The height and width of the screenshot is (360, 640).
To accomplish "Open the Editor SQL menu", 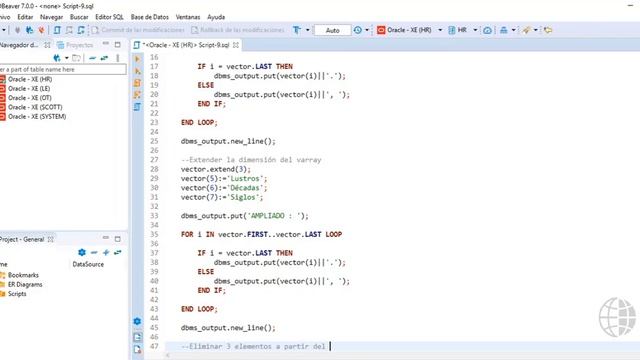I will (109, 17).
